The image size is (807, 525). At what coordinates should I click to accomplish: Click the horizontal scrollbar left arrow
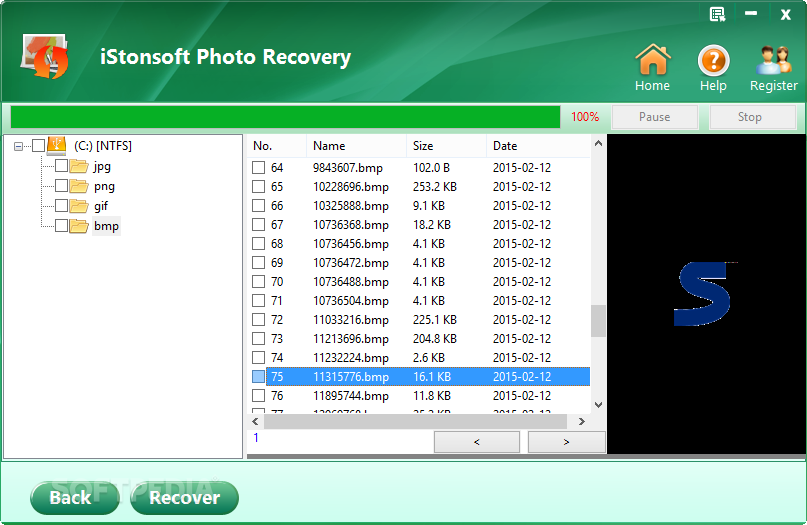tap(255, 422)
